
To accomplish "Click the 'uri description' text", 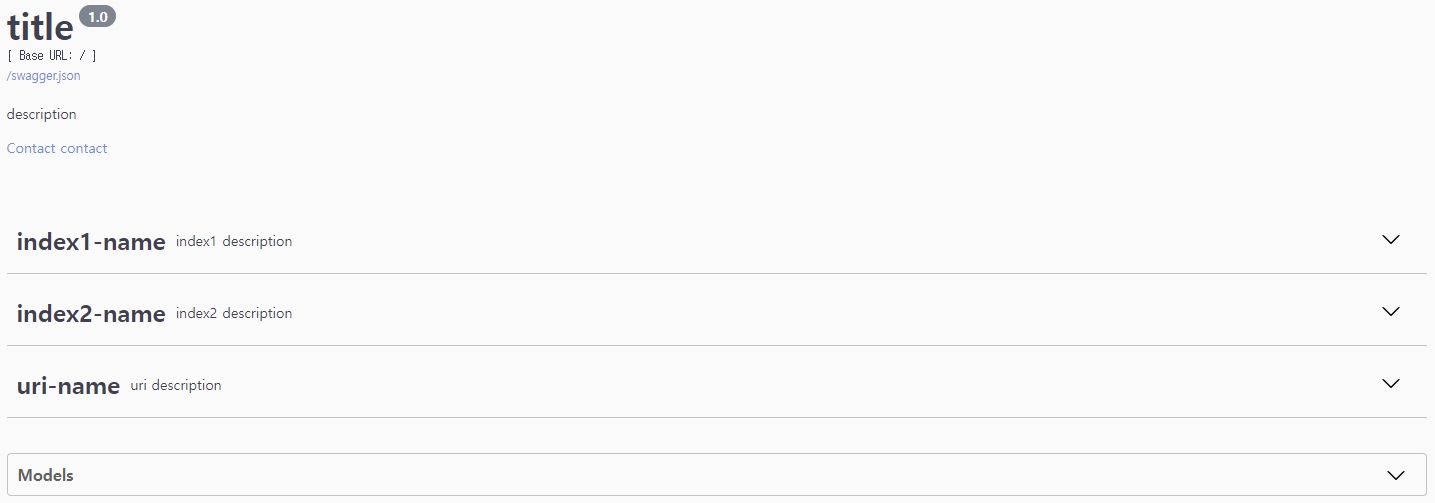I will [x=176, y=385].
